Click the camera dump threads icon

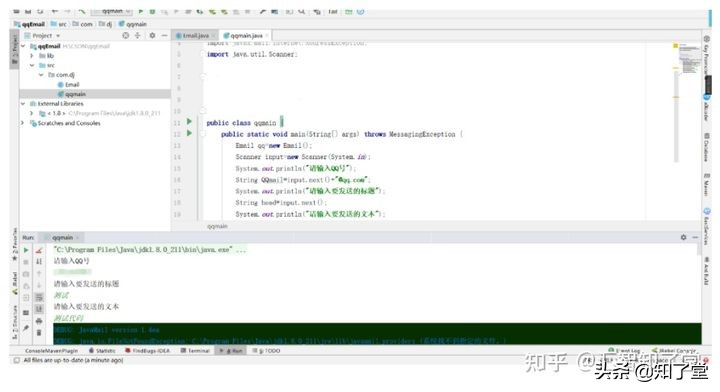click(x=26, y=274)
